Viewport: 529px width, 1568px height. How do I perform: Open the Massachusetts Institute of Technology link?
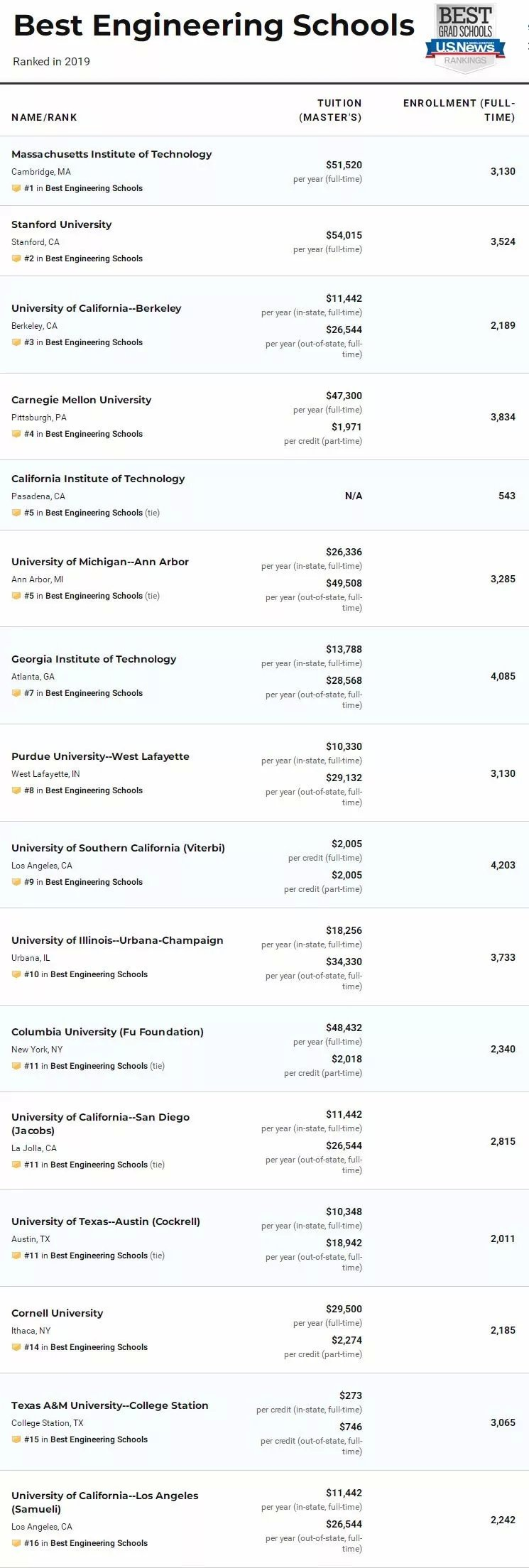(111, 154)
